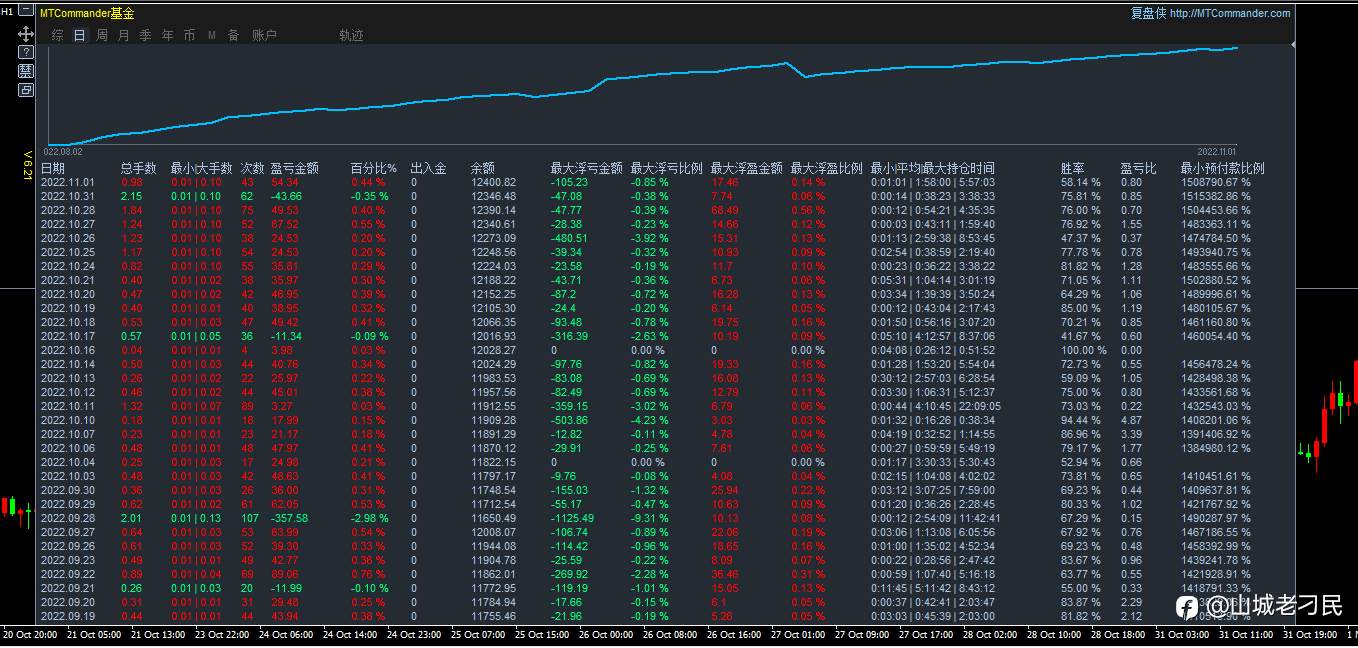Click the 盈亏金额 column header
The image size is (1358, 648).
click(295, 168)
